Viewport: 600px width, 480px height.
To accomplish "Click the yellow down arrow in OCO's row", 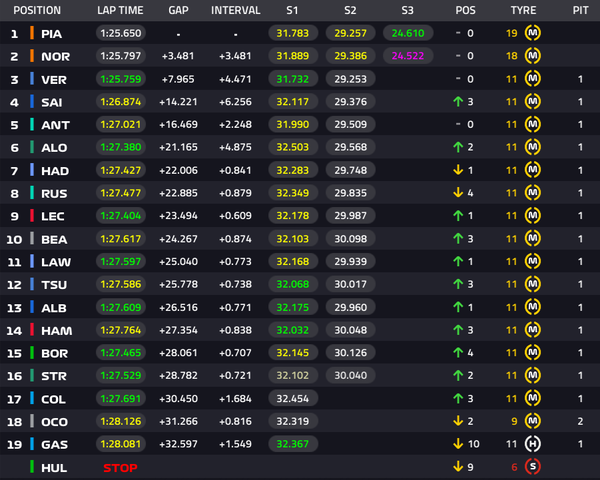I will (x=458, y=421).
